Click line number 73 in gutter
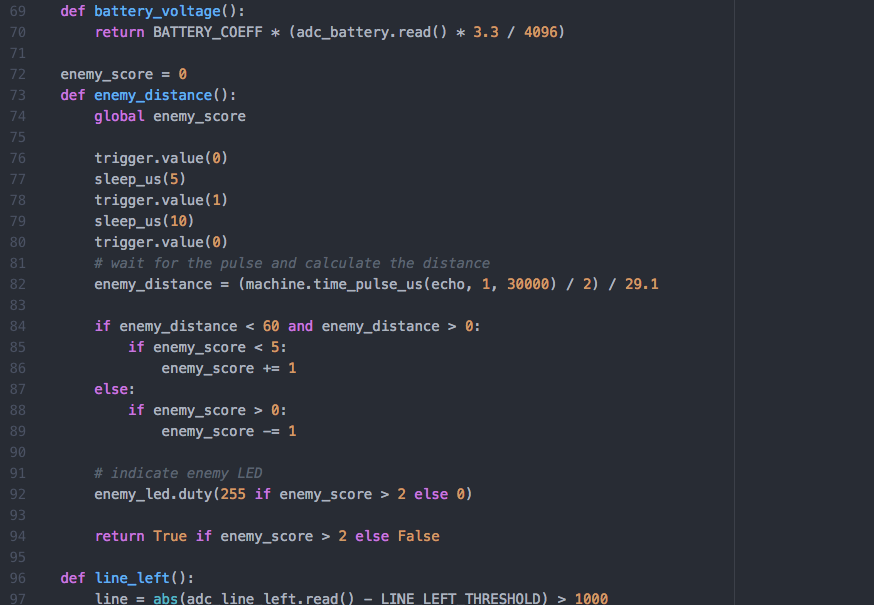The height and width of the screenshot is (605, 874). 18,95
